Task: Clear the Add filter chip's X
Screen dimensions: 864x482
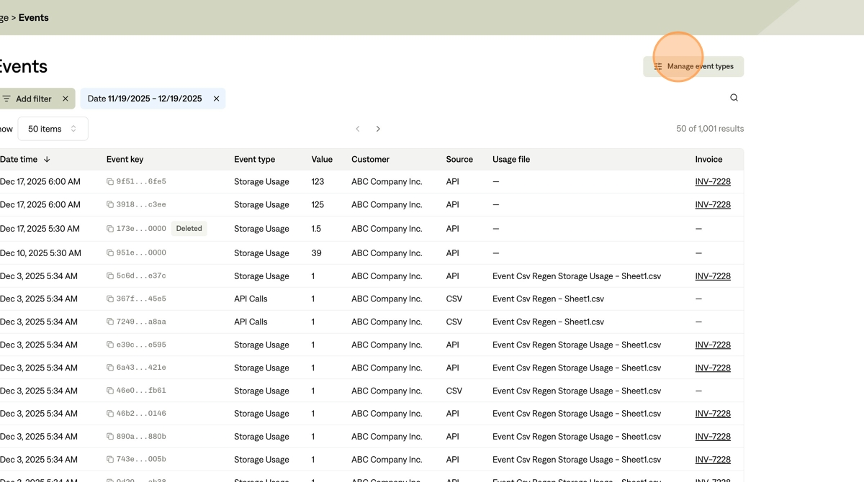Action: click(x=65, y=99)
